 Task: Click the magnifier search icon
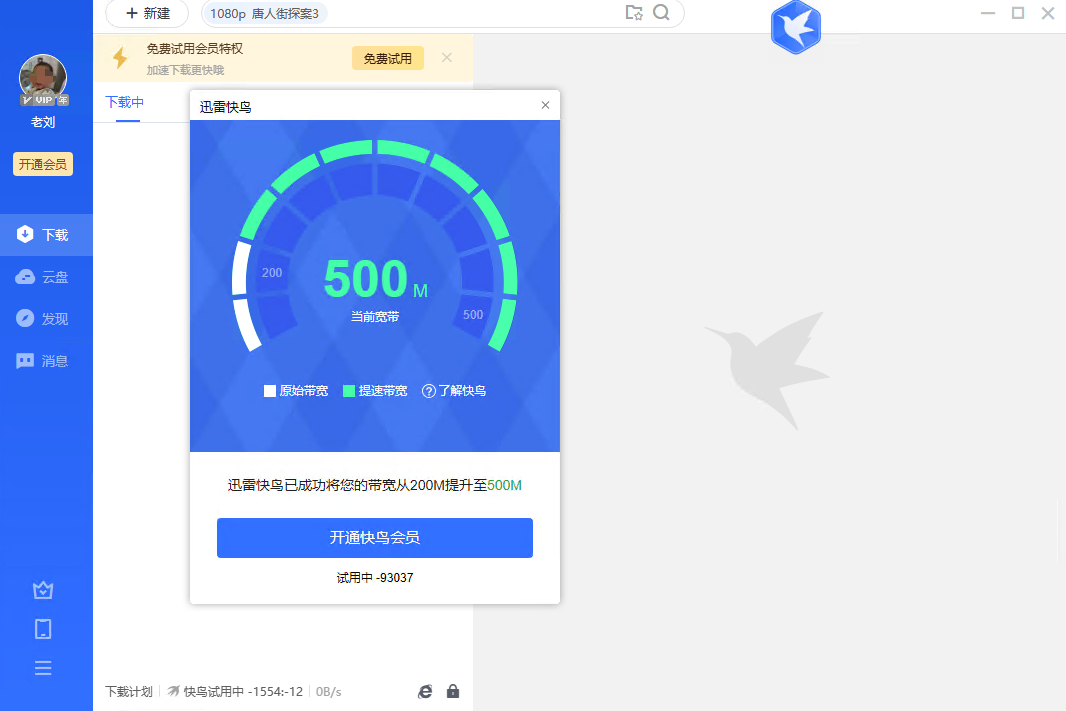click(661, 12)
